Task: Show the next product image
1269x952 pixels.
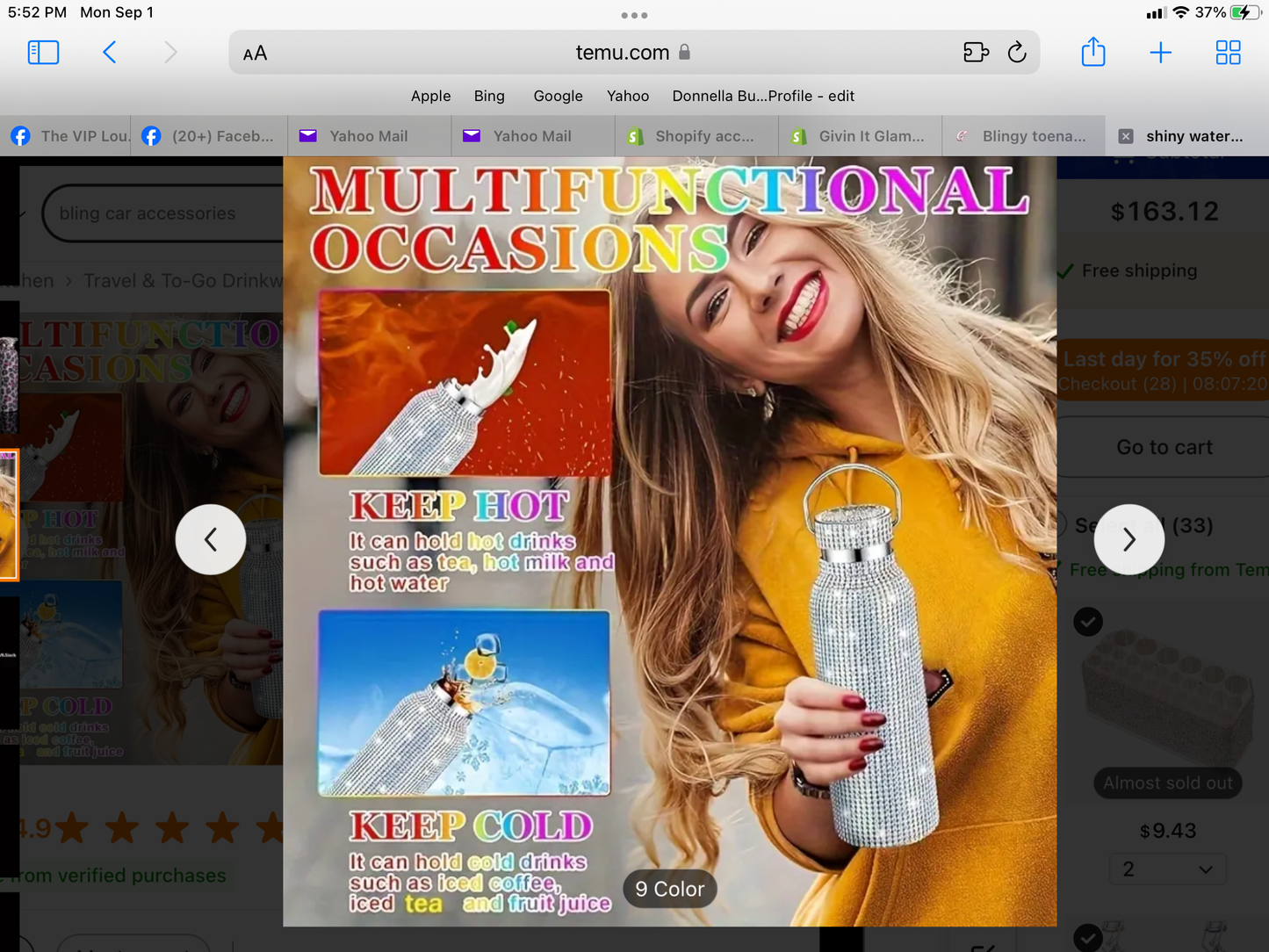Action: (1128, 539)
